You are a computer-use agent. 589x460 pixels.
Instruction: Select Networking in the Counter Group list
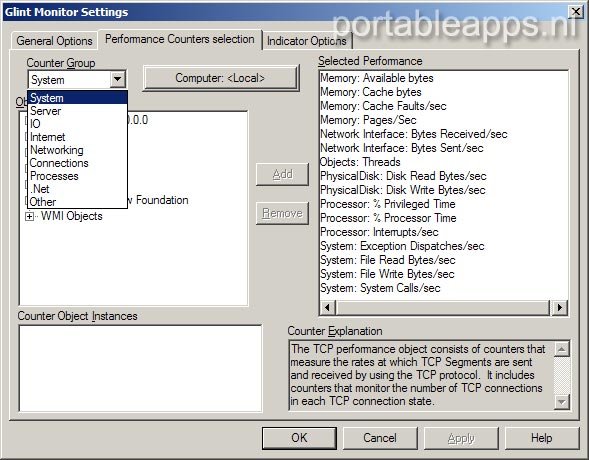pyautogui.click(x=77, y=150)
